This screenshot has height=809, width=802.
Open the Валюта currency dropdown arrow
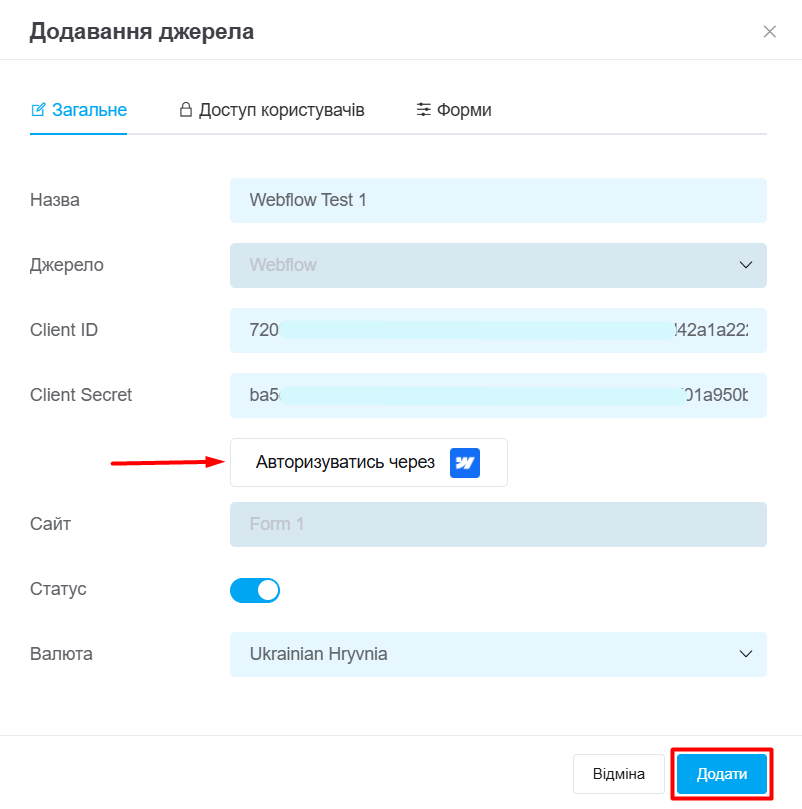point(745,654)
